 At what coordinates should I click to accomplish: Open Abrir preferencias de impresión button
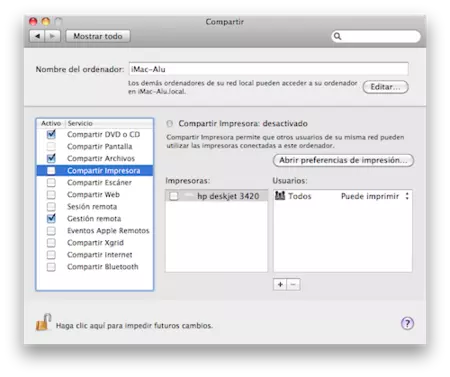click(343, 160)
